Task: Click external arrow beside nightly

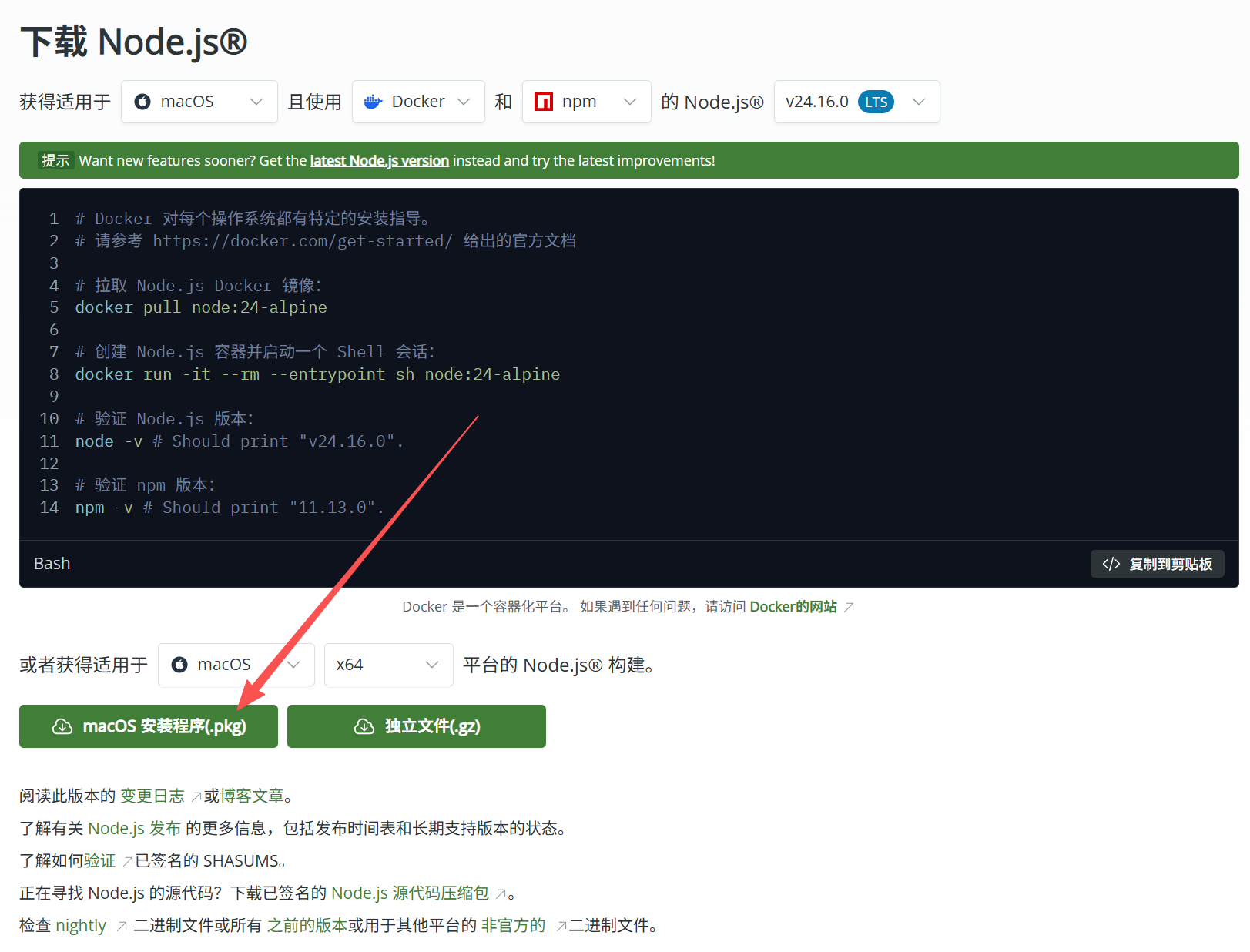Action: tap(122, 926)
